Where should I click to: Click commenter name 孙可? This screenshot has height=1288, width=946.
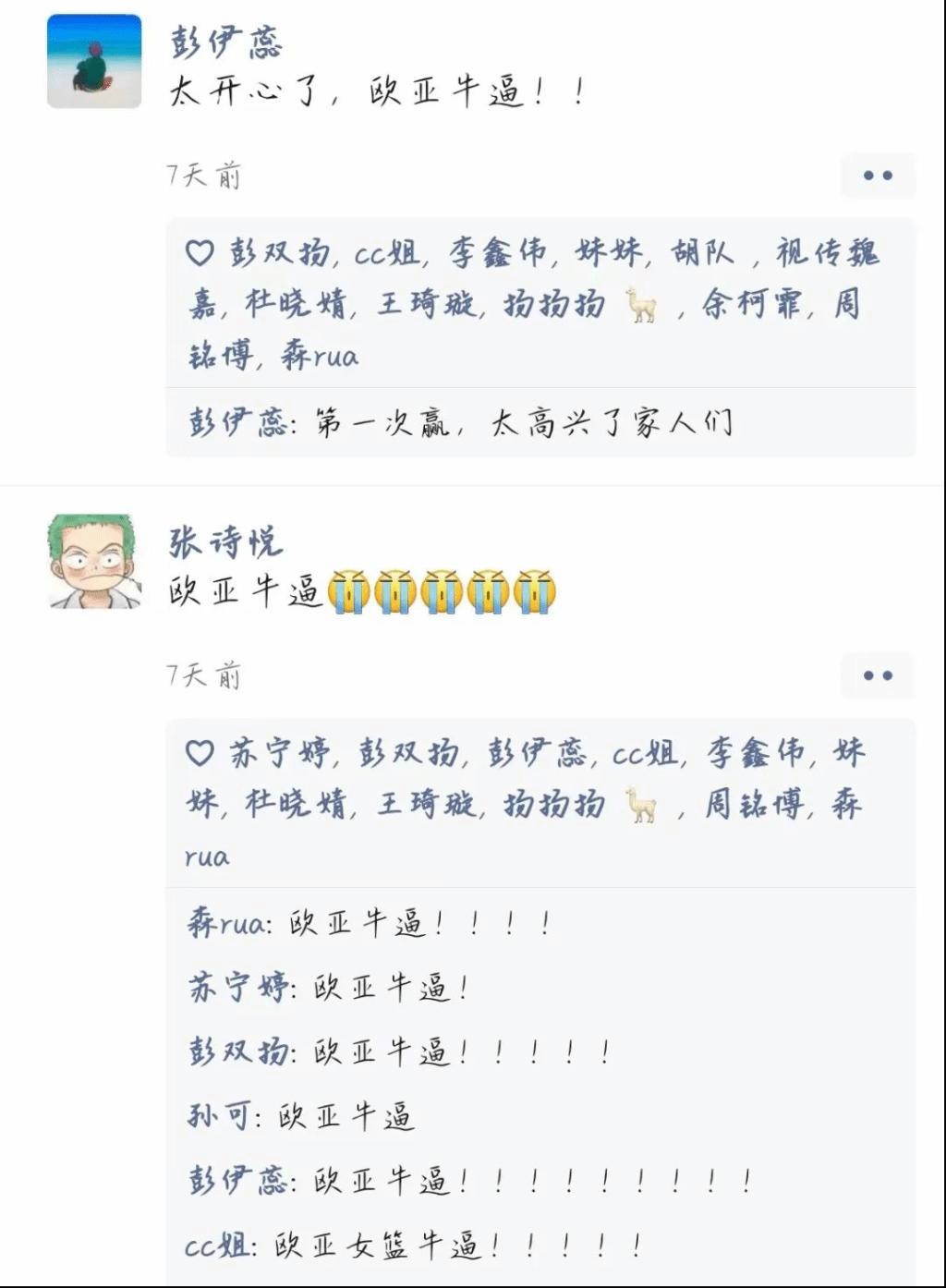218,1116
